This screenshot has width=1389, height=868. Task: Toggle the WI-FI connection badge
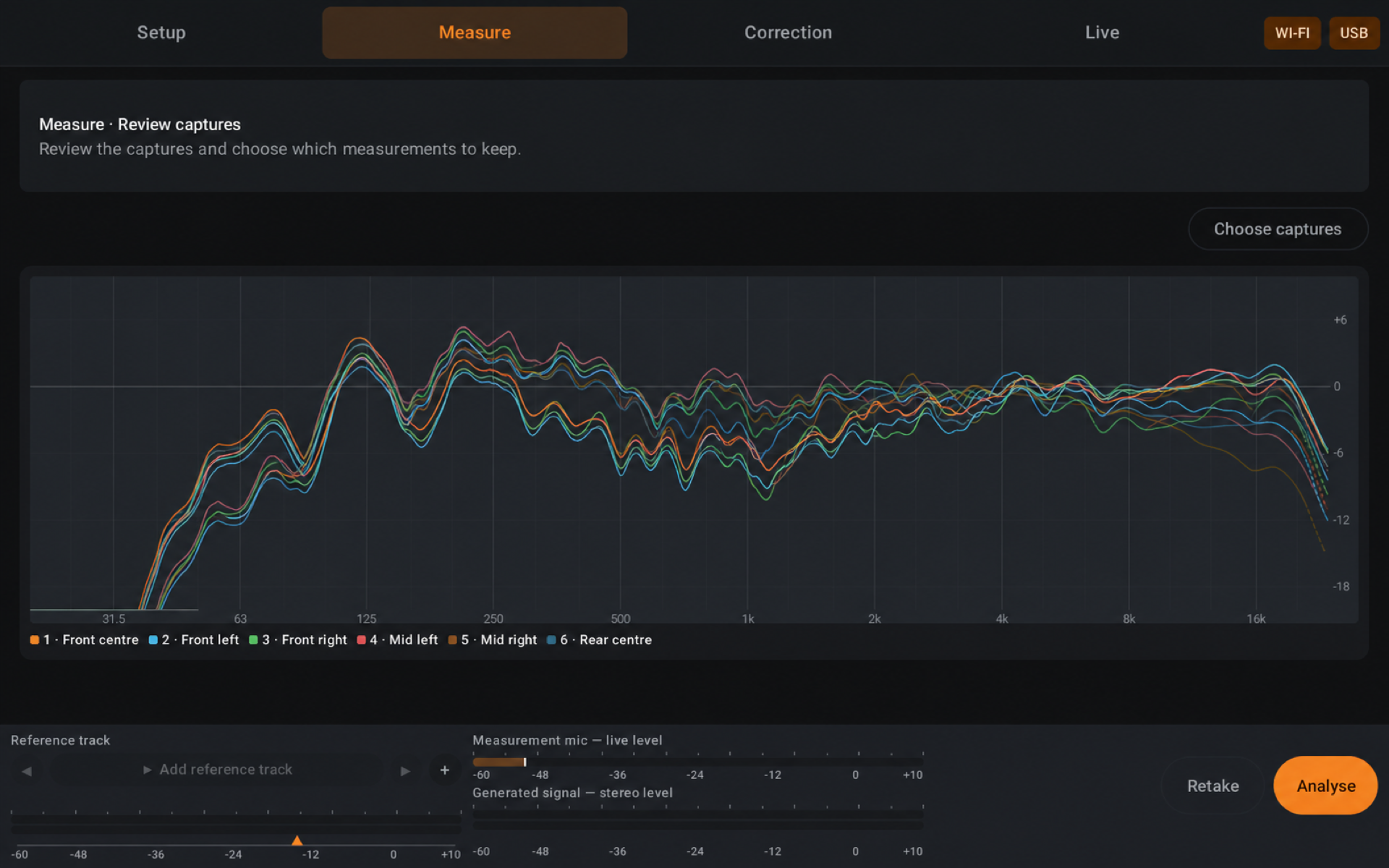(1292, 33)
